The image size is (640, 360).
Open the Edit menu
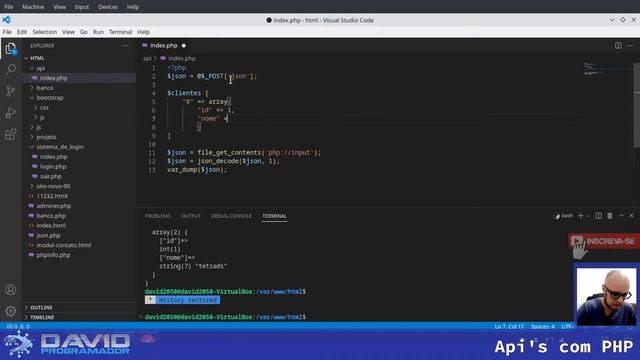pos(22,32)
